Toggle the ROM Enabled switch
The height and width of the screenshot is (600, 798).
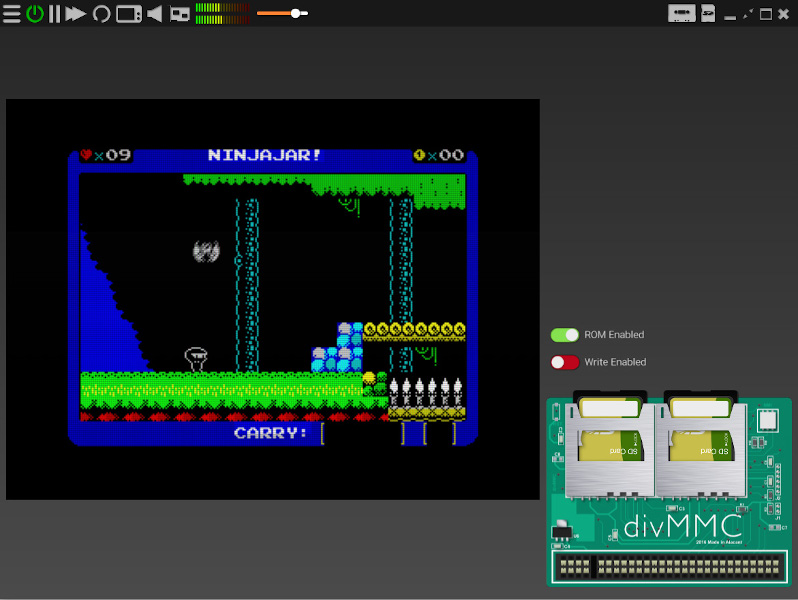(x=564, y=335)
